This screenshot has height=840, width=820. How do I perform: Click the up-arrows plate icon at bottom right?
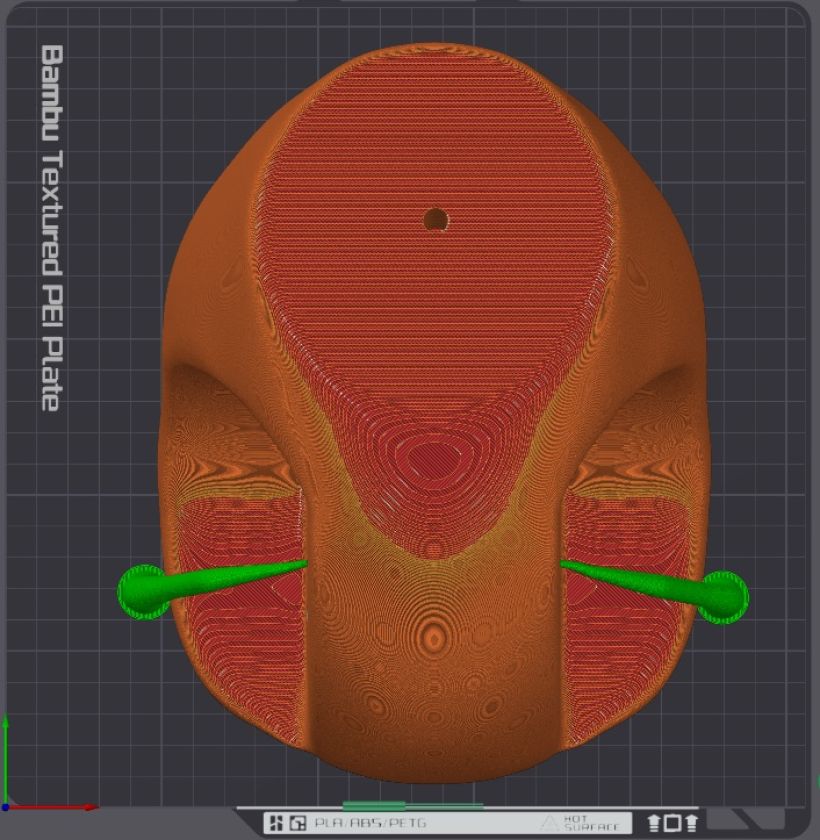point(672,823)
